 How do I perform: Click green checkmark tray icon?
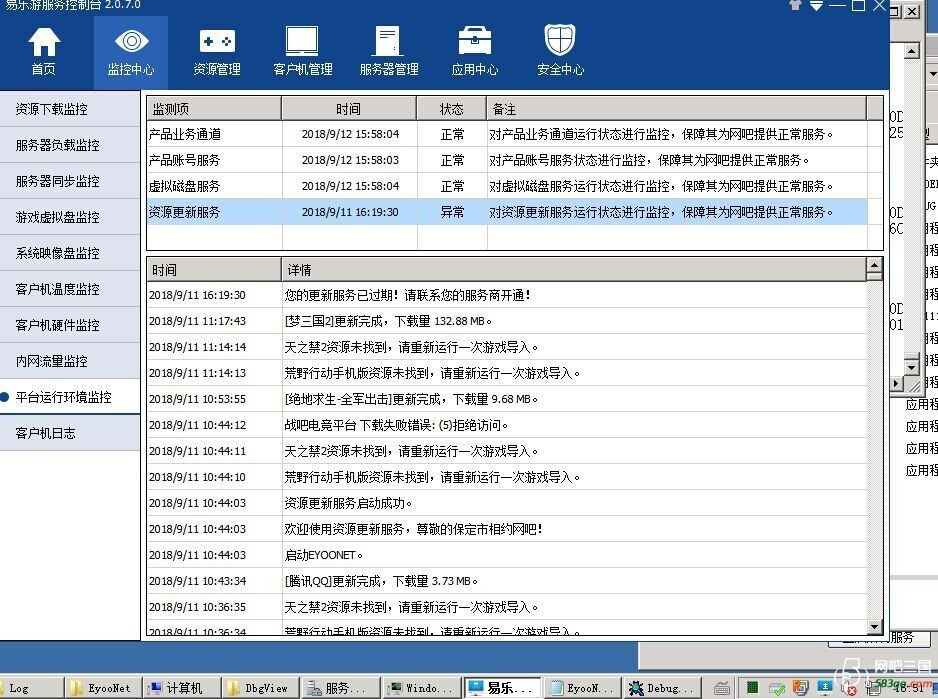(776, 689)
